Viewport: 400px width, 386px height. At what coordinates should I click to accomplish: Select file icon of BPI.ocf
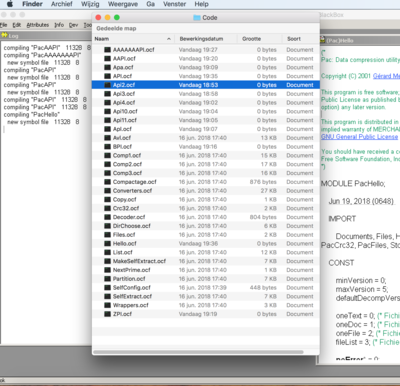(x=107, y=147)
